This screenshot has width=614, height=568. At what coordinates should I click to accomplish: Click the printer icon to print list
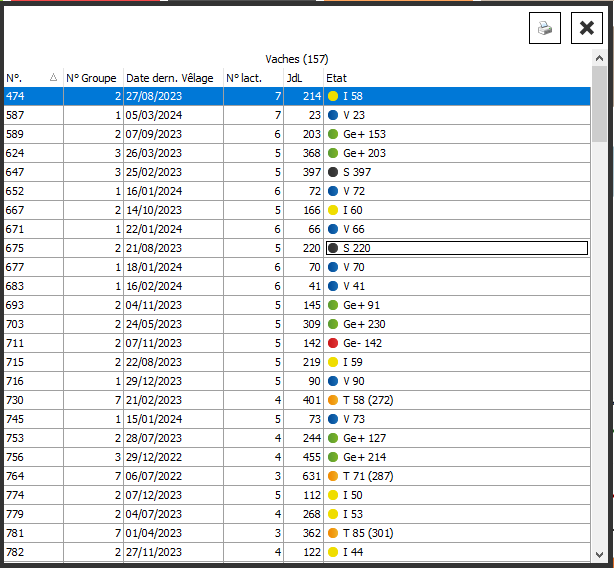pyautogui.click(x=545, y=28)
